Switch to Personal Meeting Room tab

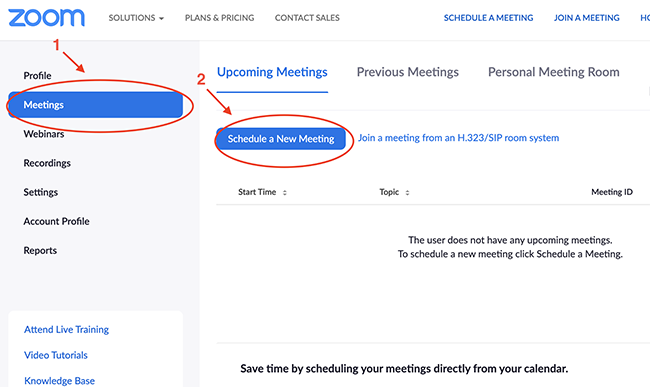[553, 72]
